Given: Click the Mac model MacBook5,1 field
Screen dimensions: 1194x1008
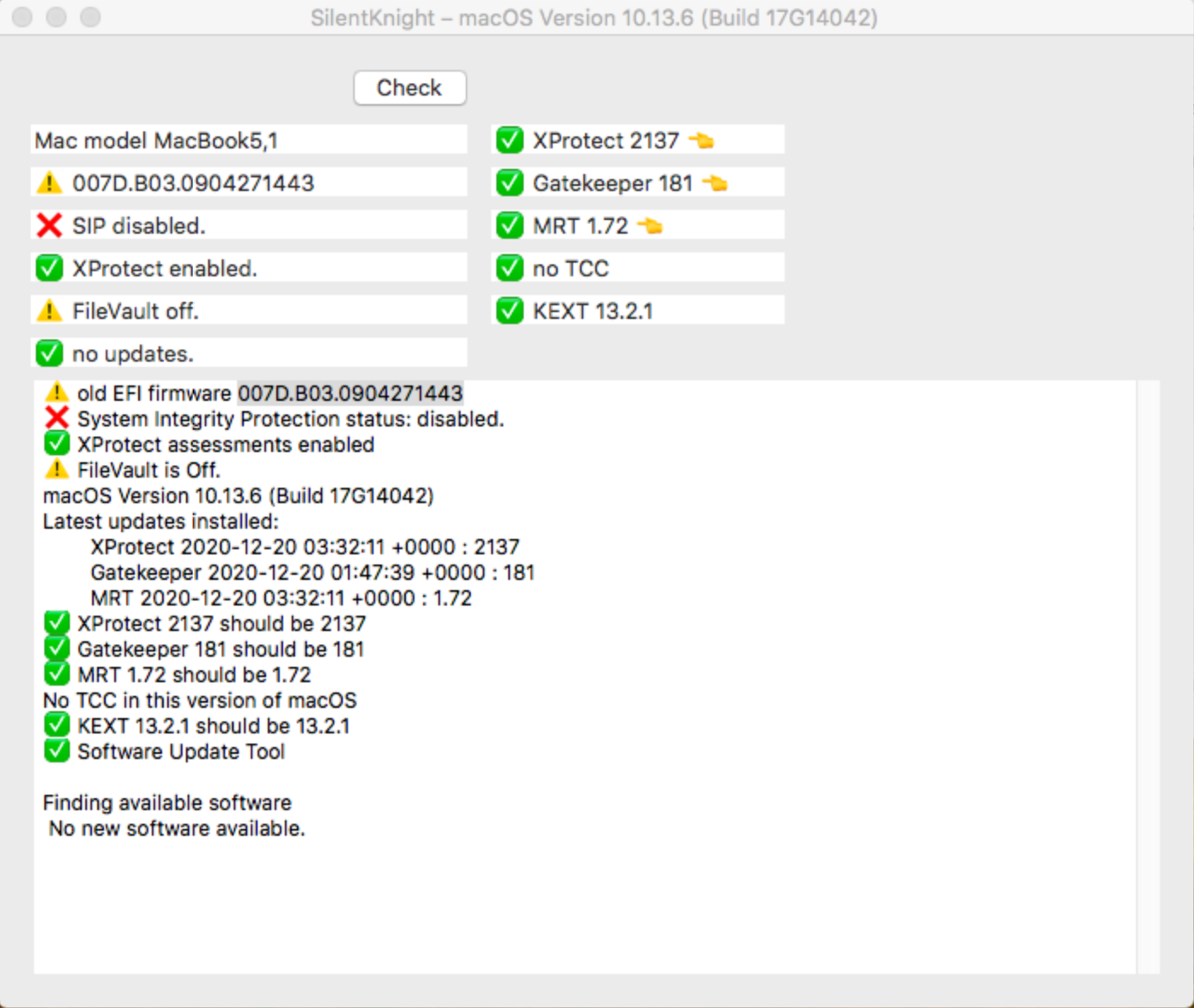Looking at the screenshot, I should pos(249,140).
